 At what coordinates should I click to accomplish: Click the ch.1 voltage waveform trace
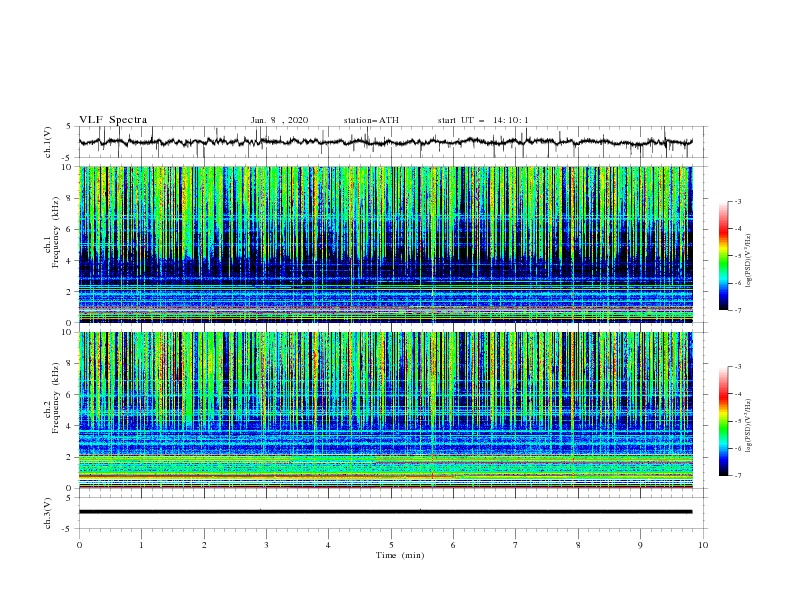(x=385, y=142)
